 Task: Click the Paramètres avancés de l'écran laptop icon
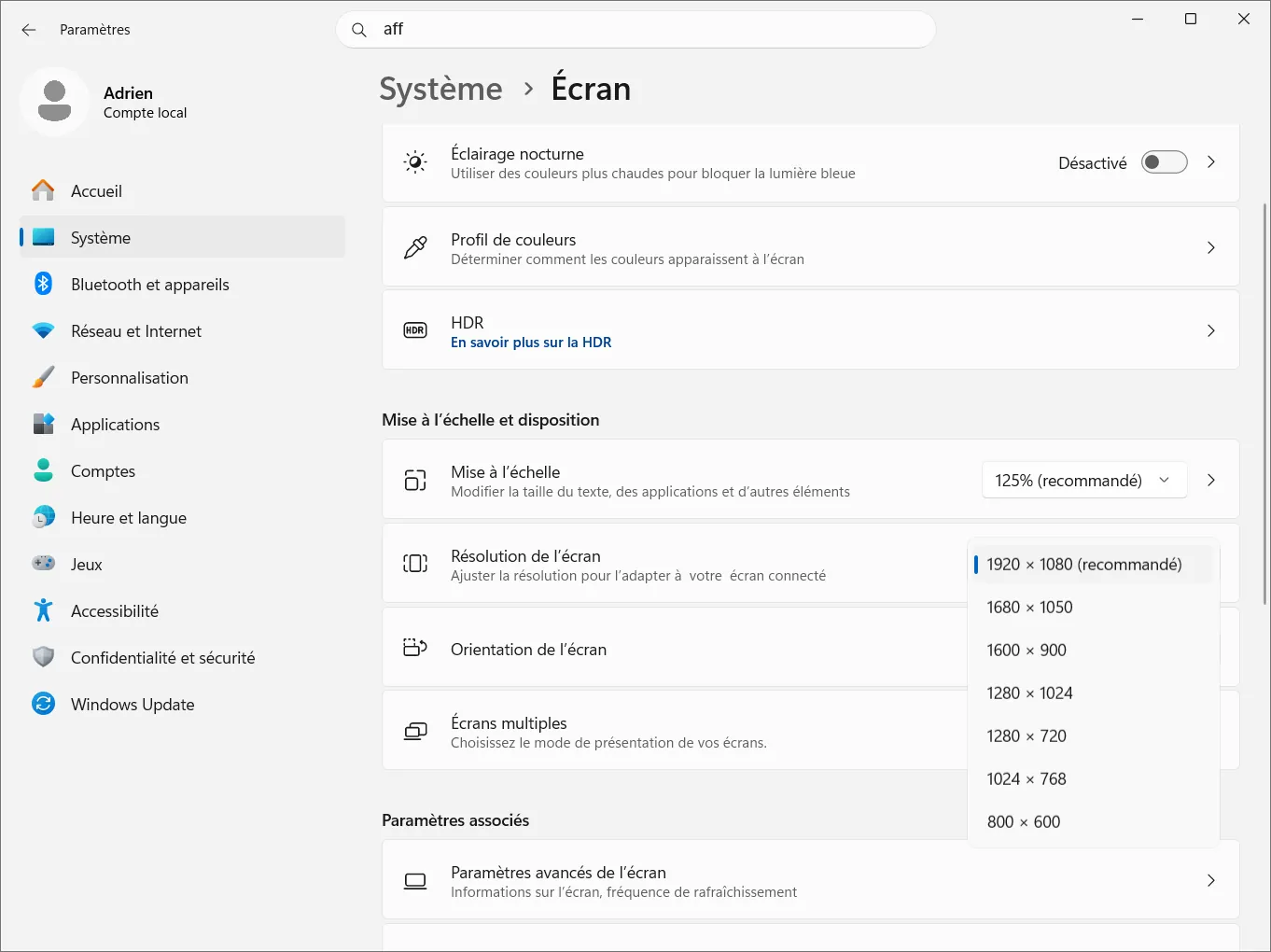click(415, 881)
